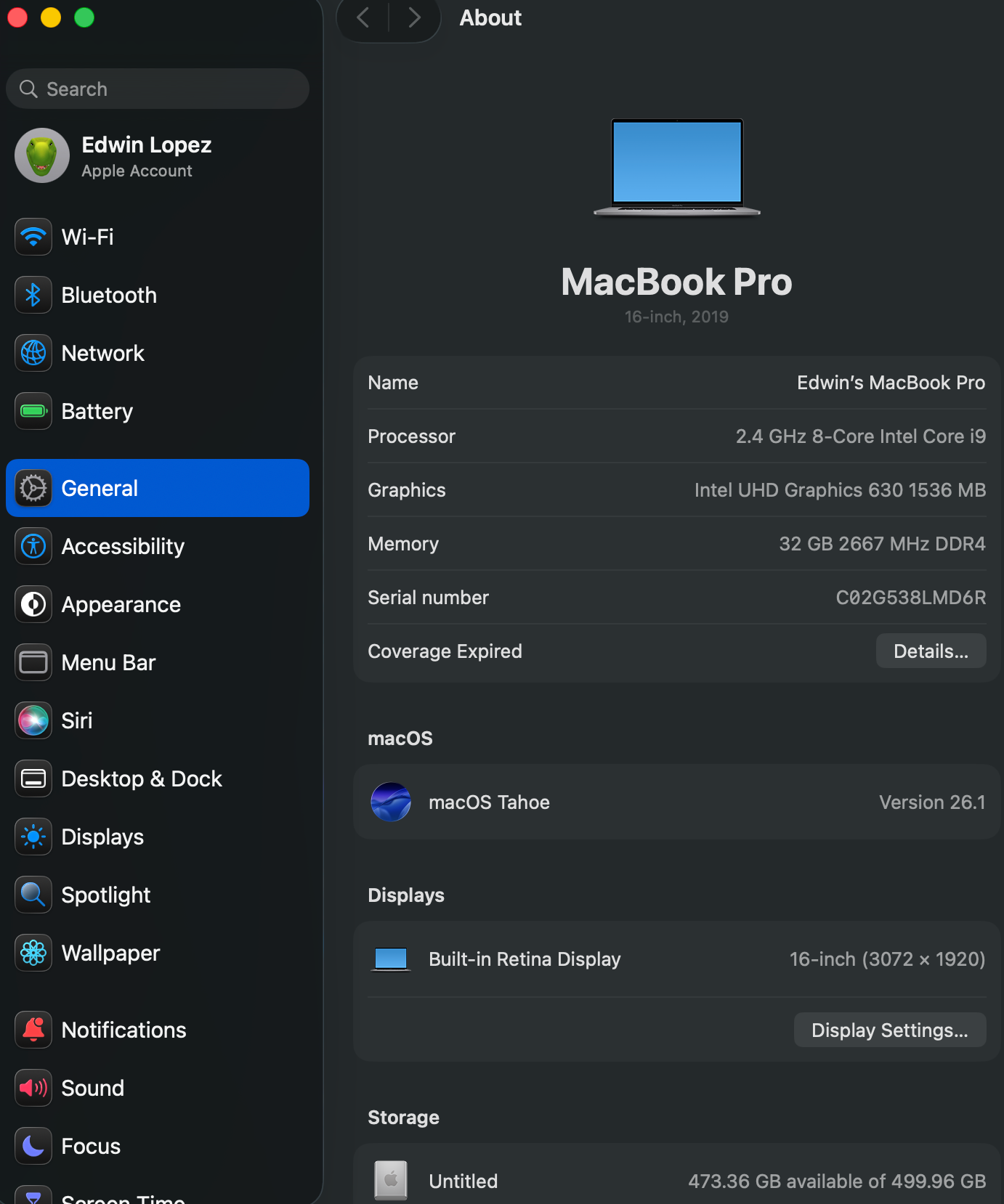This screenshot has height=1204, width=1004.
Task: Click the Built-in Retina Display icon
Action: 391,959
